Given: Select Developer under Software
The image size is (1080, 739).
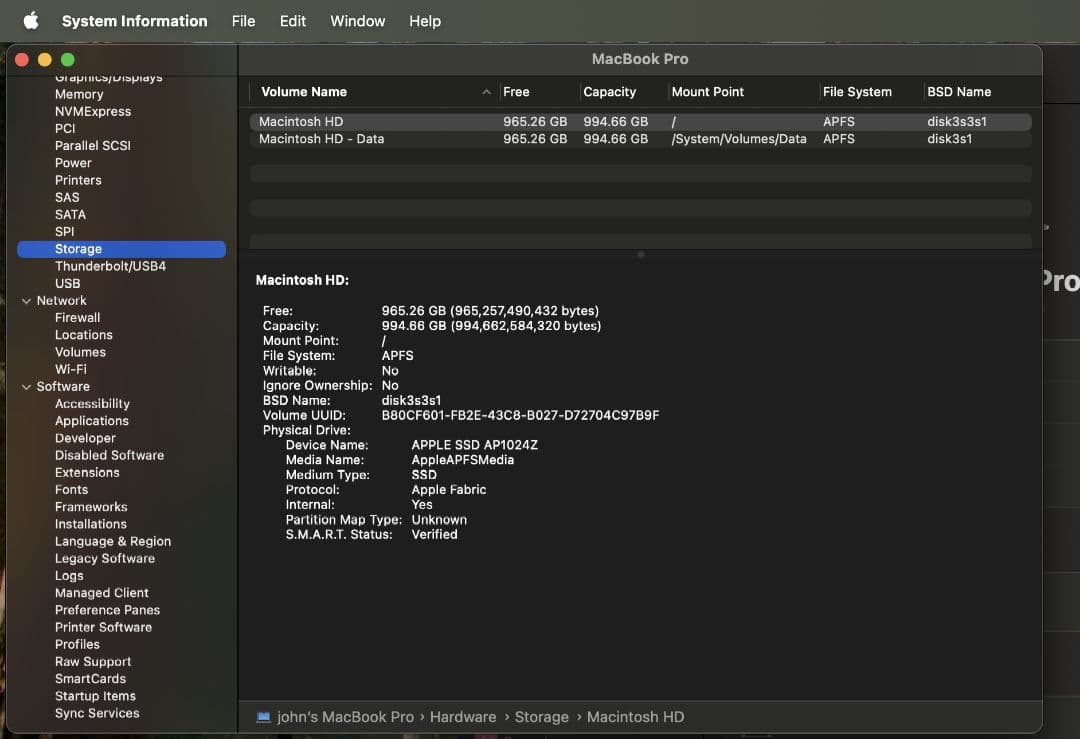Looking at the screenshot, I should (x=85, y=438).
